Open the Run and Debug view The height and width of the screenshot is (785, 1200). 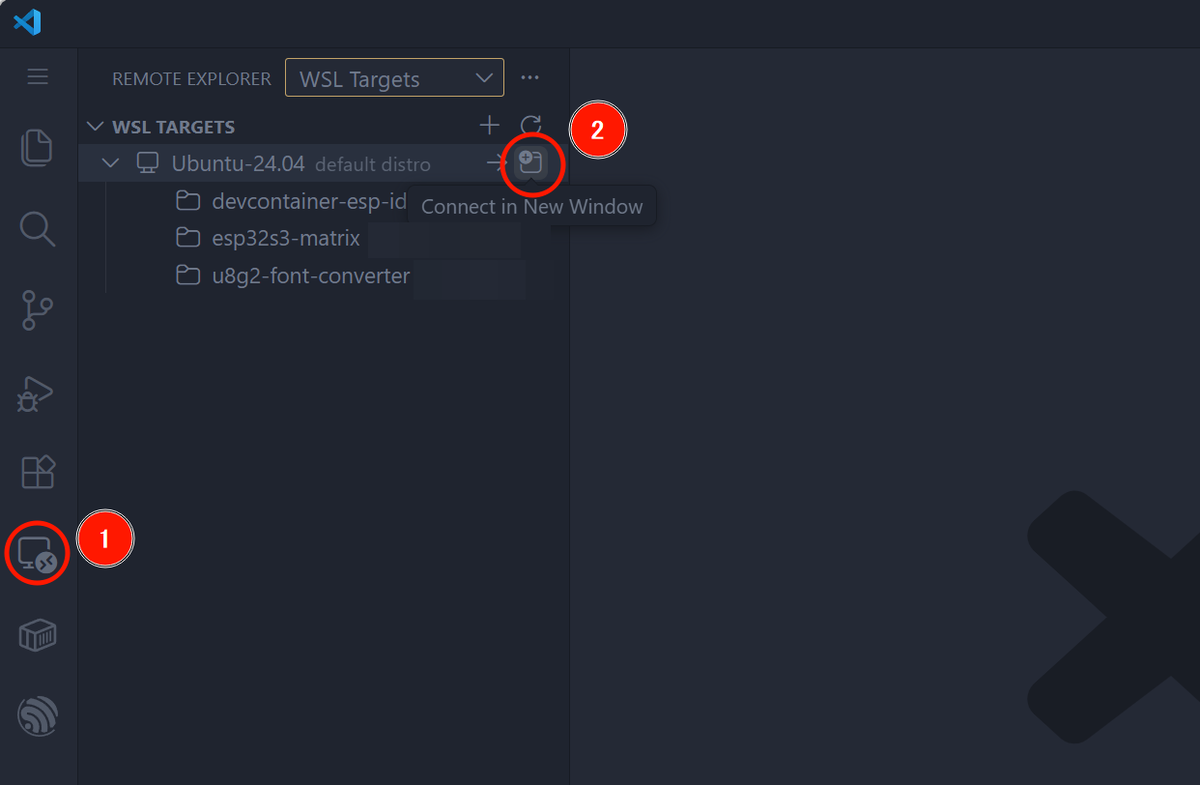pyautogui.click(x=37, y=393)
